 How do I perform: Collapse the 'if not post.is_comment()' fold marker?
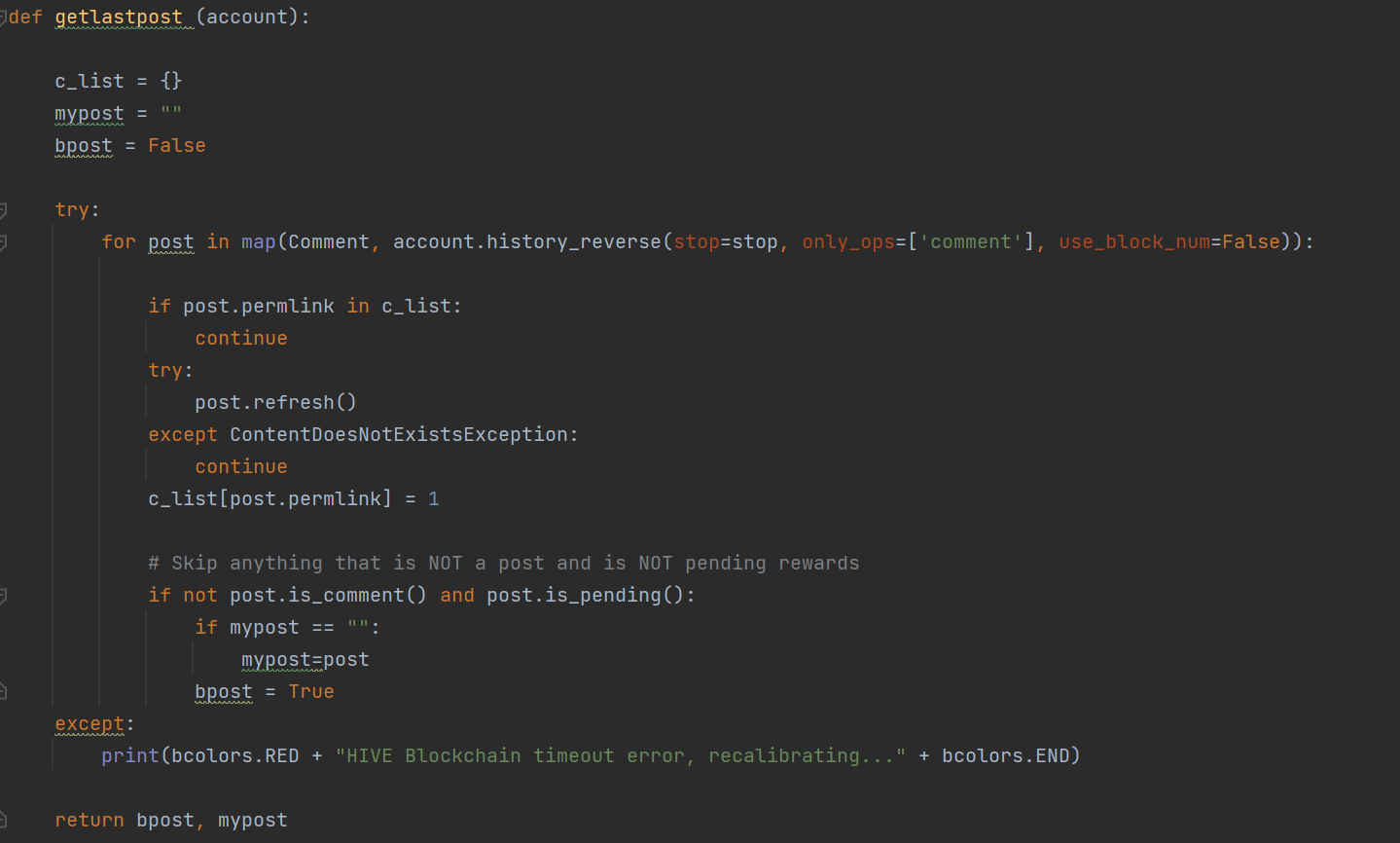coord(3,596)
